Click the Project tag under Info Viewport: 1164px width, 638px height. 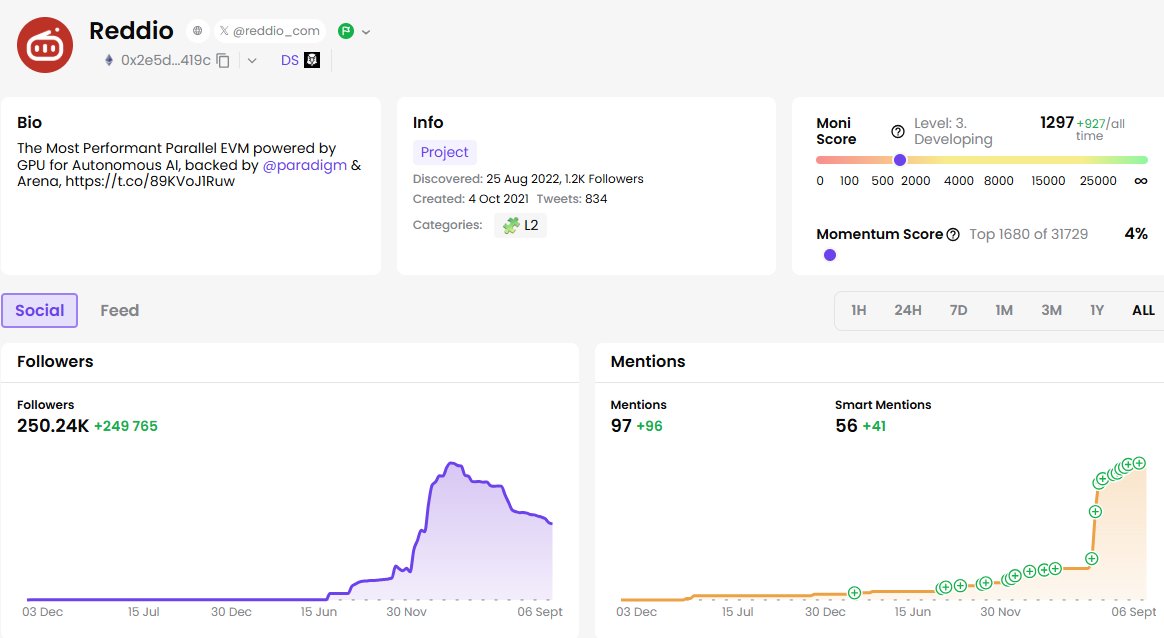click(445, 152)
